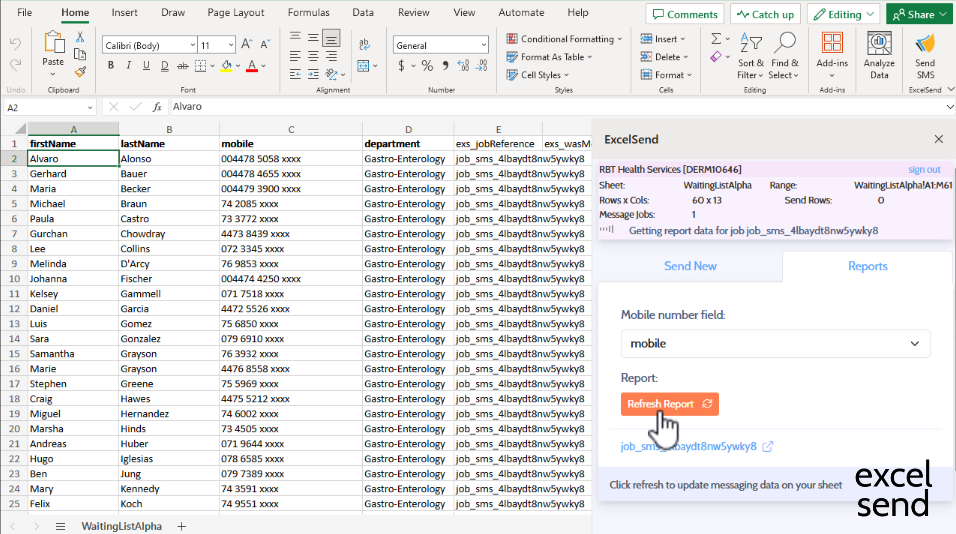
Task: Toggle center horizontal alignment
Action: 313,56
